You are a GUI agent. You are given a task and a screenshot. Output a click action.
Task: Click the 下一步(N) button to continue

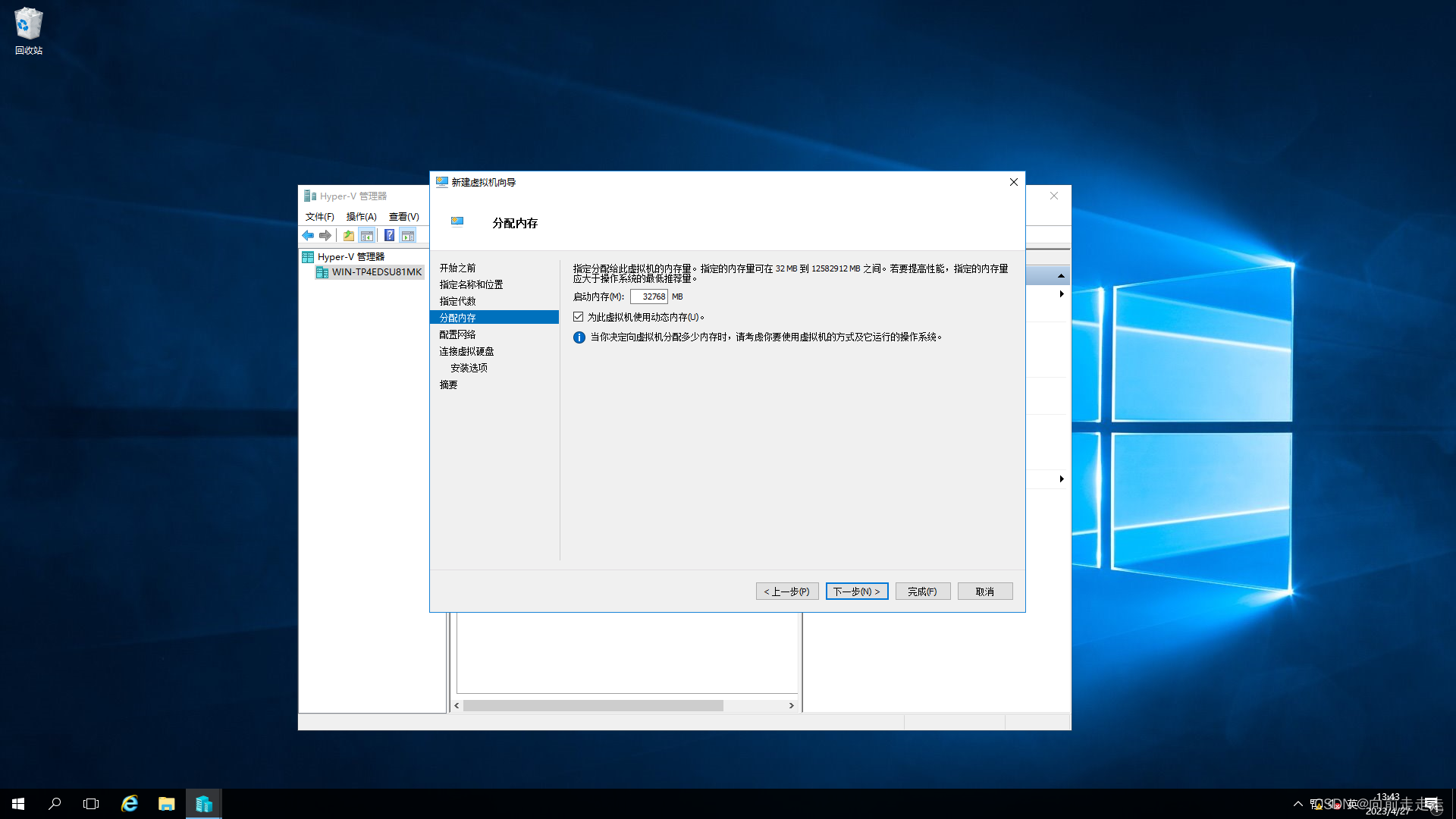(x=856, y=591)
